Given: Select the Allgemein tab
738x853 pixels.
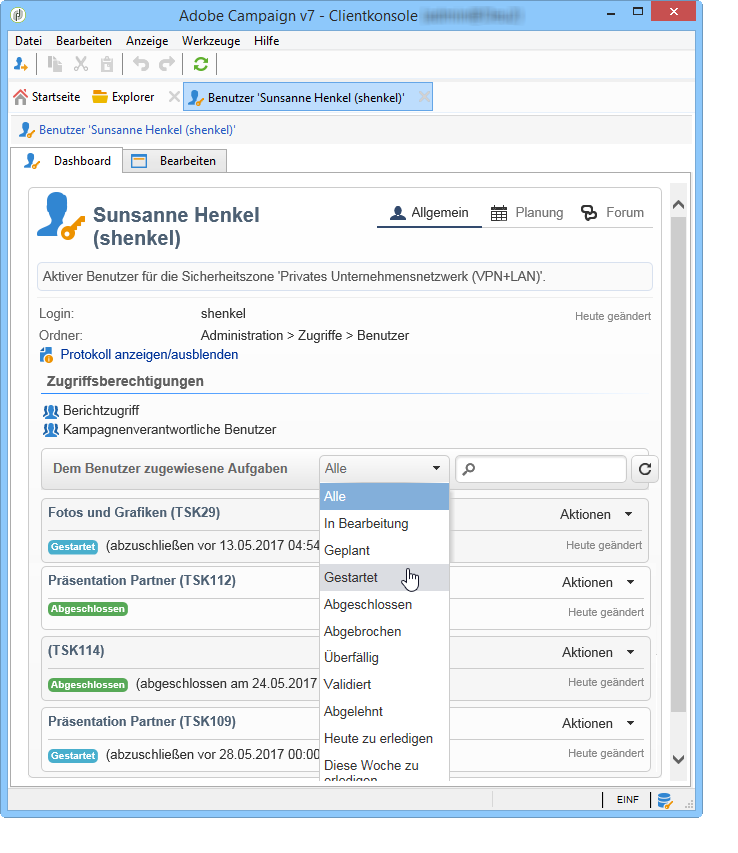Looking at the screenshot, I should pyautogui.click(x=429, y=213).
